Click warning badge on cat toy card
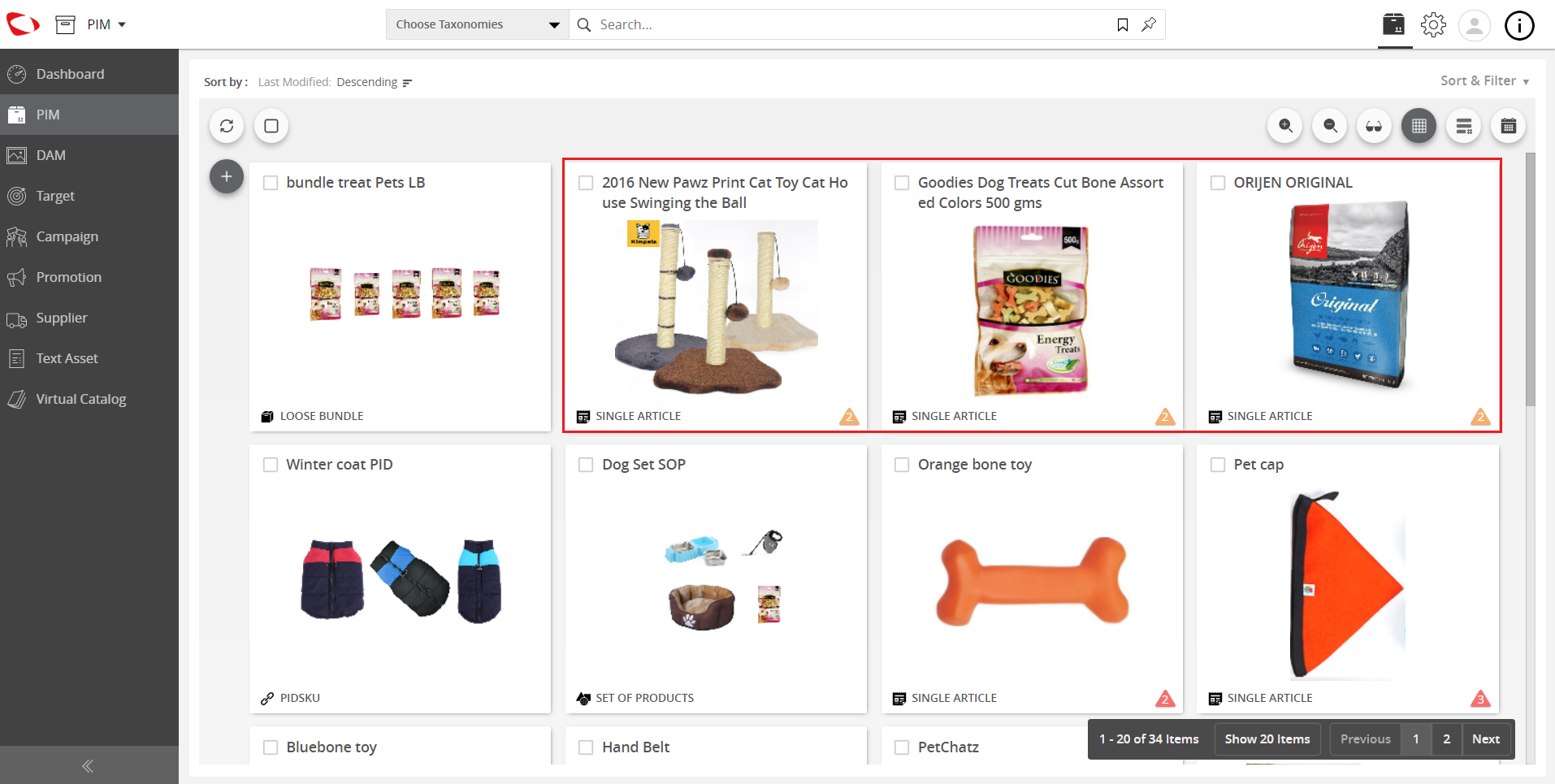The height and width of the screenshot is (784, 1555). click(x=849, y=417)
